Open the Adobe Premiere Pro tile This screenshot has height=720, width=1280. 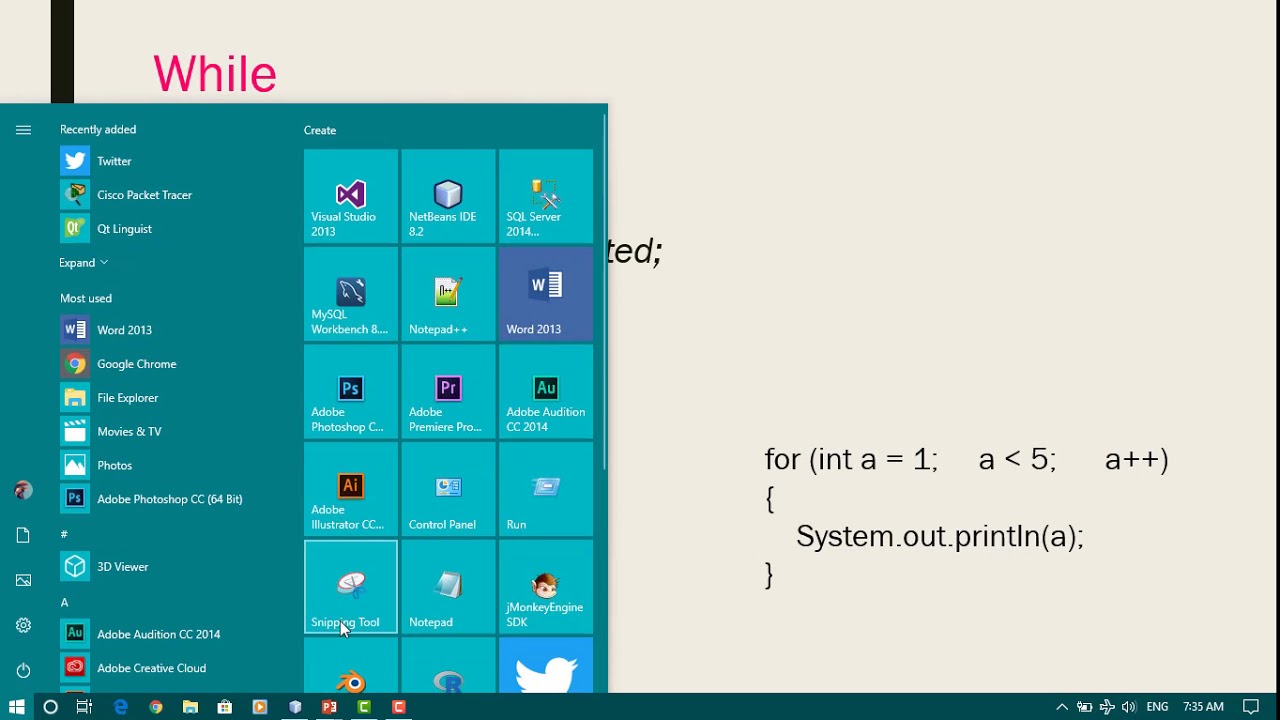tap(448, 392)
